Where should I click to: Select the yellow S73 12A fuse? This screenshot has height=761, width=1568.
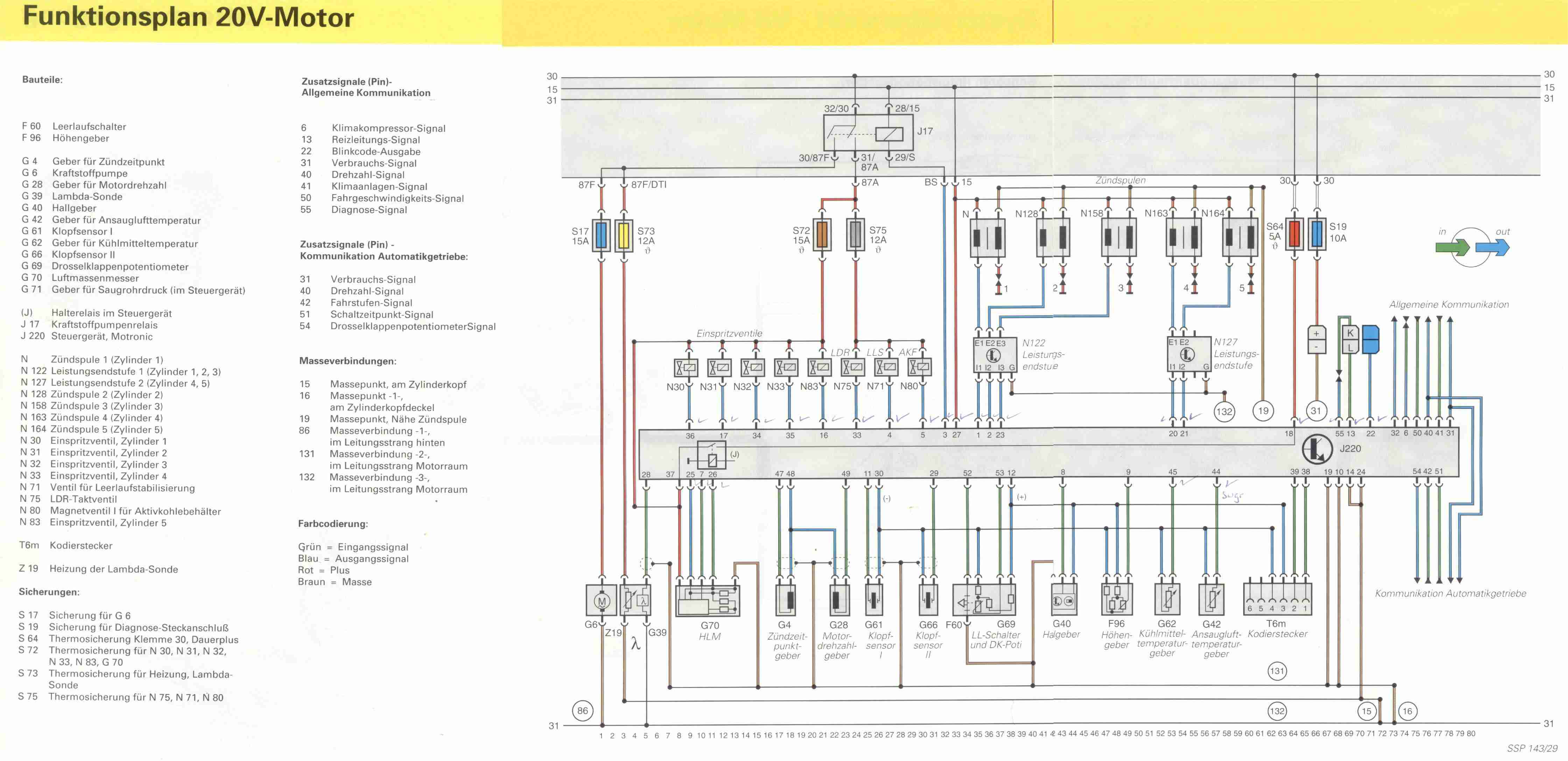(624, 236)
